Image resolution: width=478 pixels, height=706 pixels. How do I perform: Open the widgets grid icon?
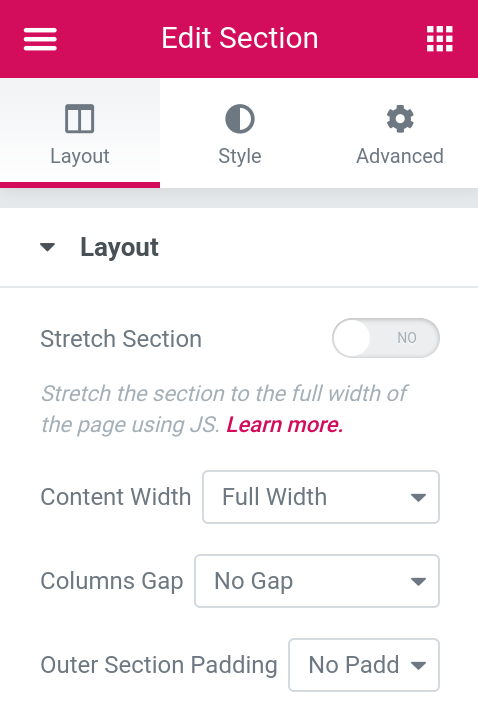(439, 39)
